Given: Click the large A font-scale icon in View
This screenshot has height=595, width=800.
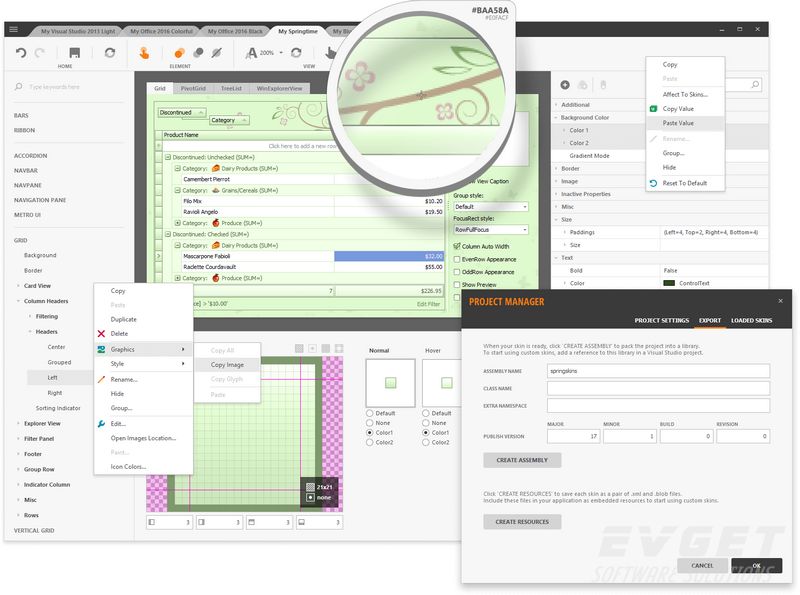Looking at the screenshot, I should (251, 53).
